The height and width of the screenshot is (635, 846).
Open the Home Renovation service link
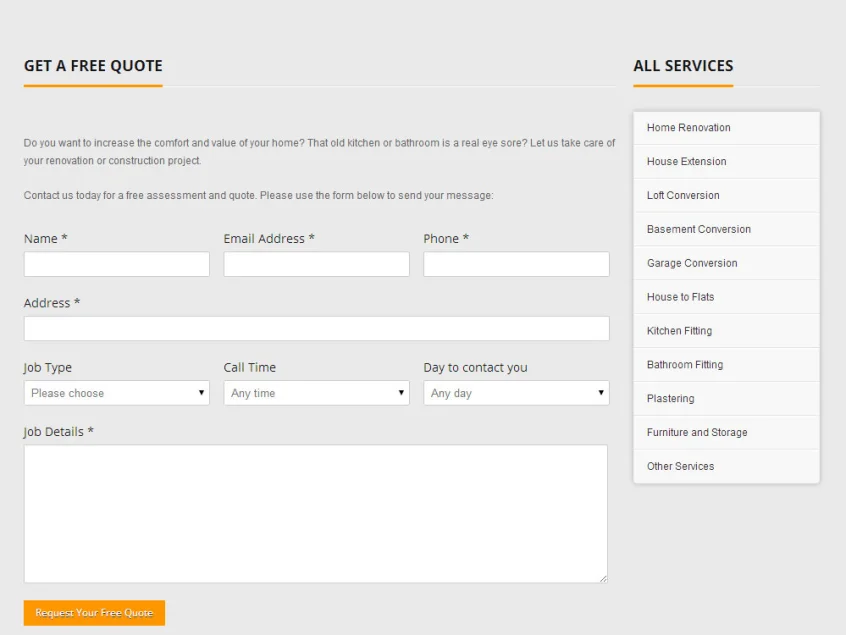point(726,128)
